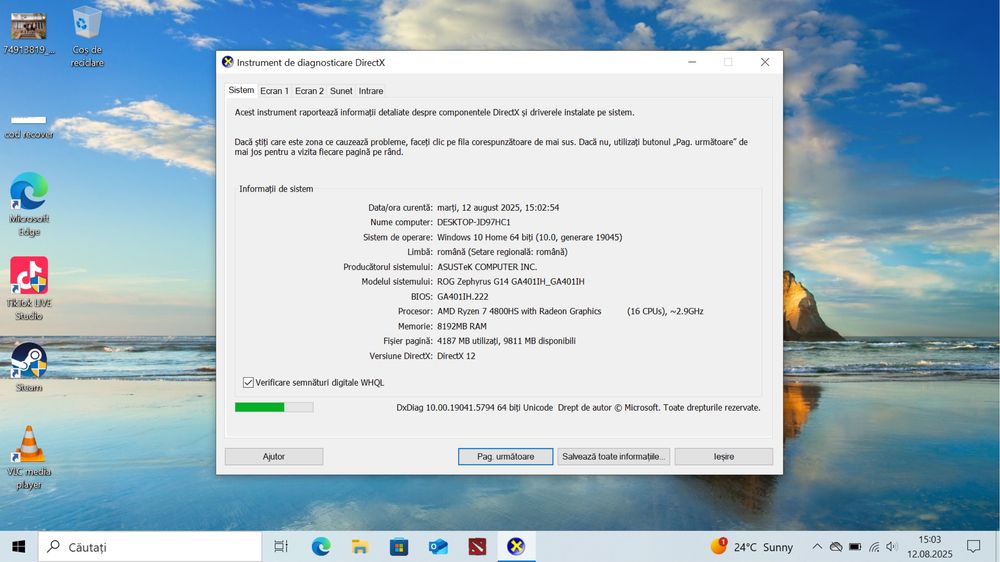Click the ROG Zephyrus G14 model value
This screenshot has width=1000, height=562.
tap(511, 282)
